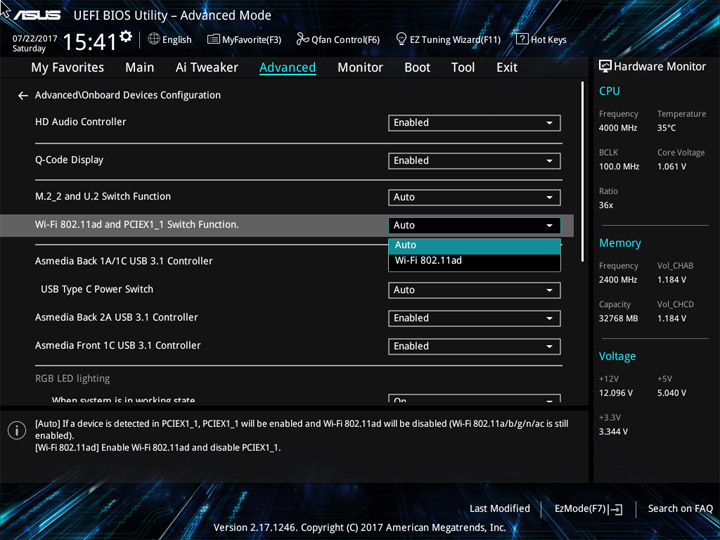This screenshot has height=540, width=720.
Task: Expand HD Audio Controller dropdown
Action: 474,123
